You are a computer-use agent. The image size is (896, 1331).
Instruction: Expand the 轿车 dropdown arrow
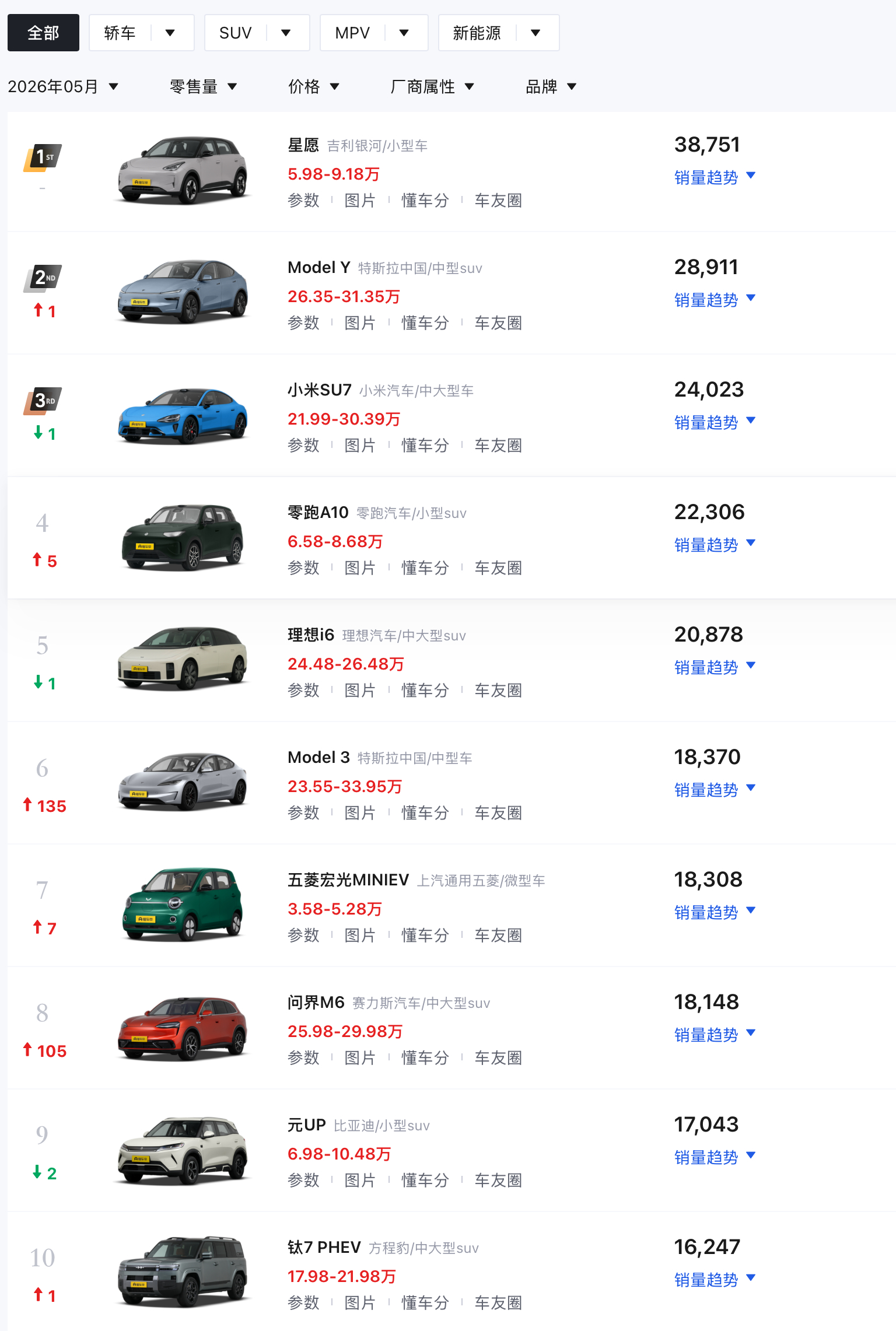tap(170, 33)
